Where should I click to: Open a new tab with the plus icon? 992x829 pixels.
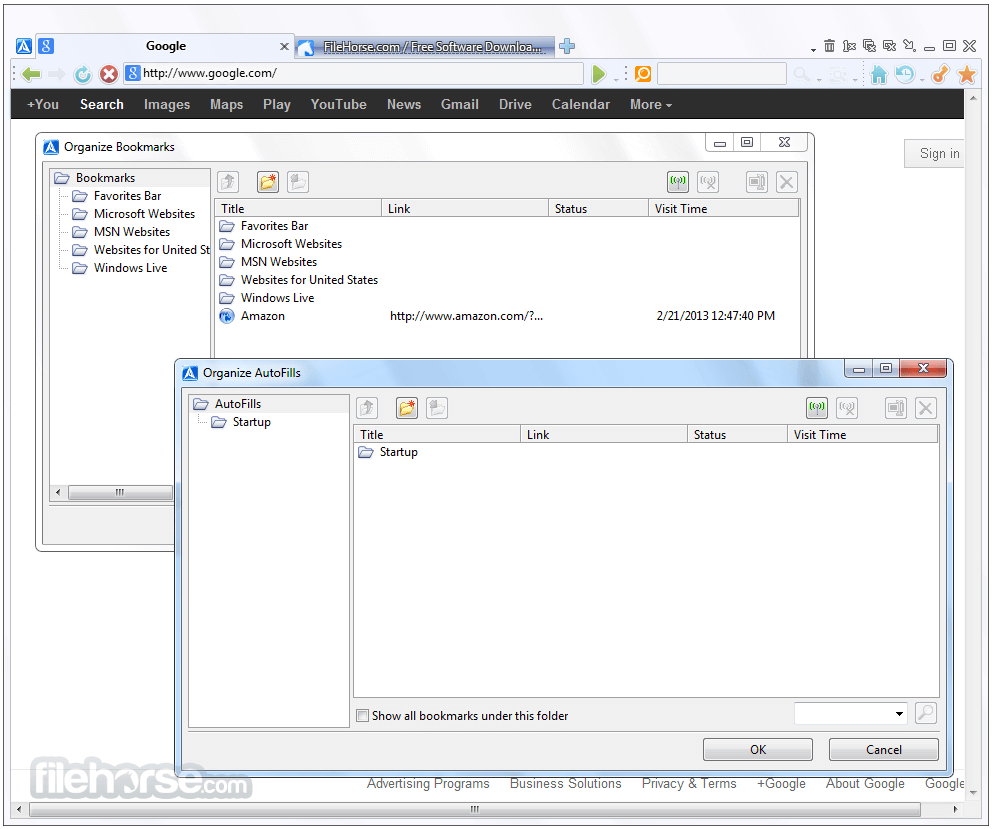567,46
